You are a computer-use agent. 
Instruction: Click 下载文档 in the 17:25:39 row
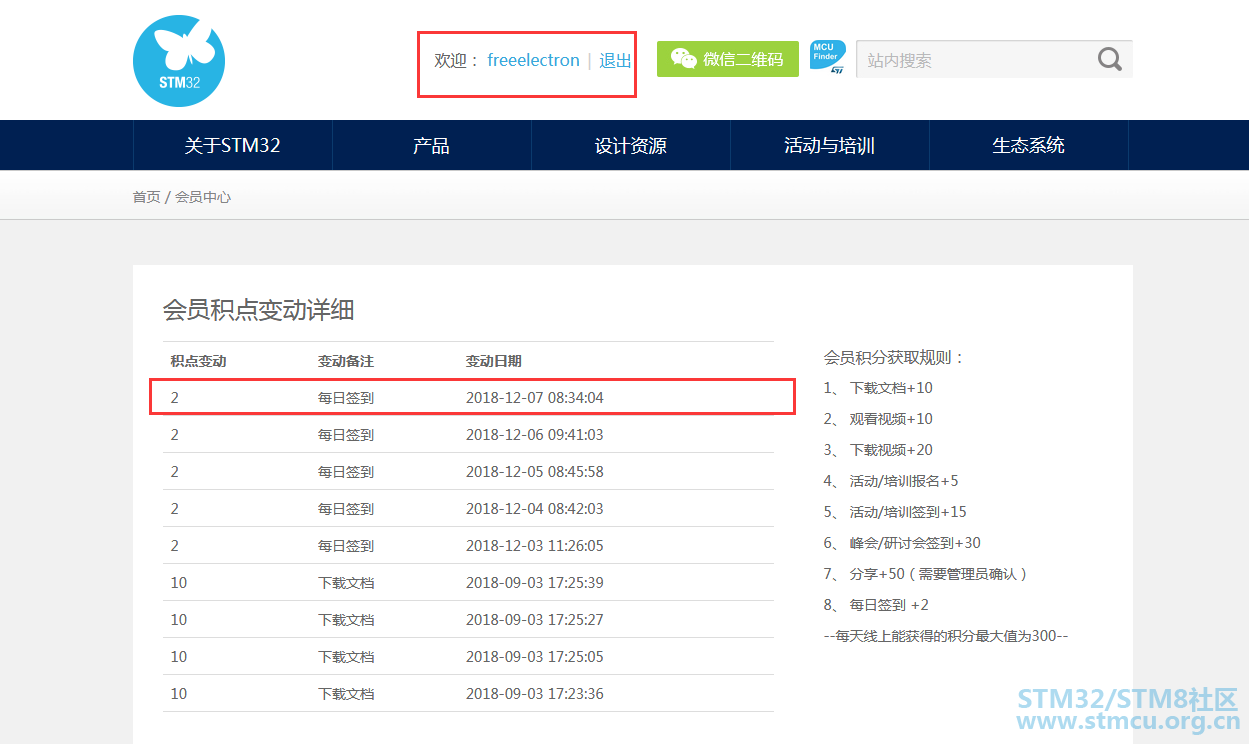coord(346,583)
